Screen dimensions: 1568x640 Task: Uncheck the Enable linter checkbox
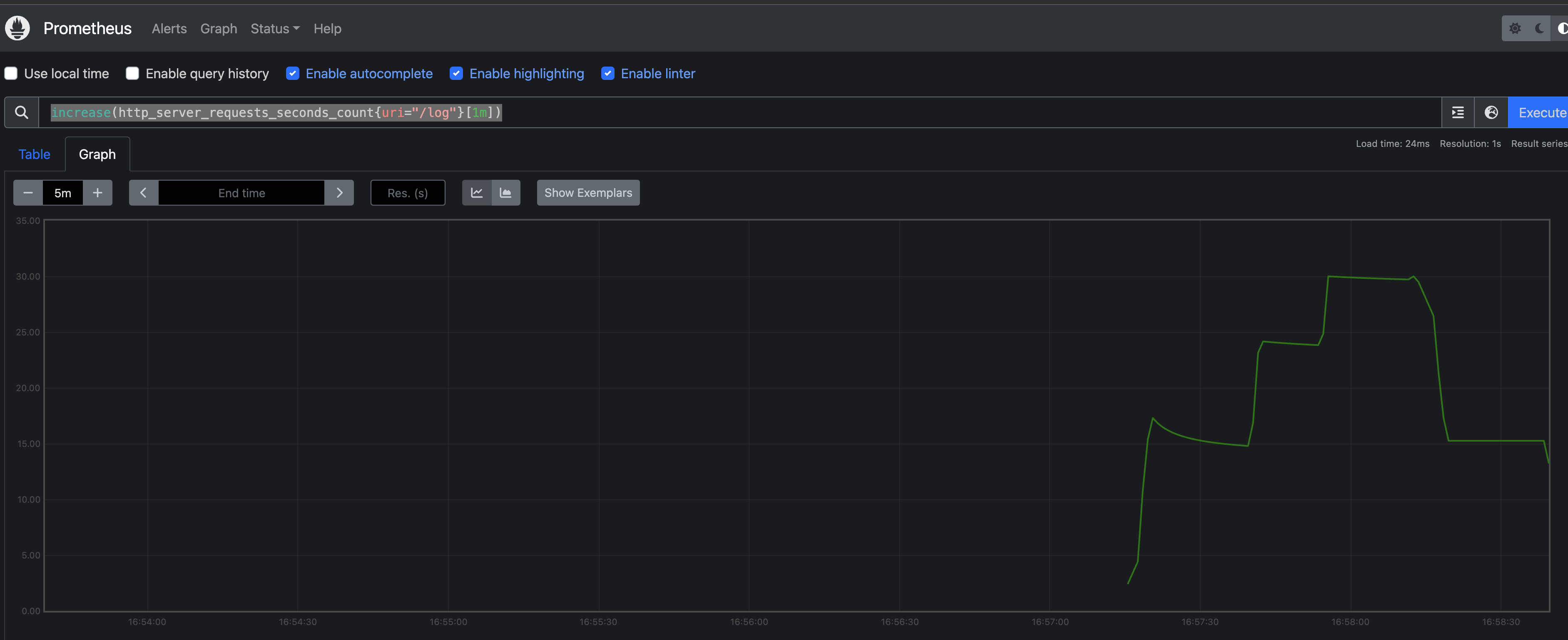(608, 74)
